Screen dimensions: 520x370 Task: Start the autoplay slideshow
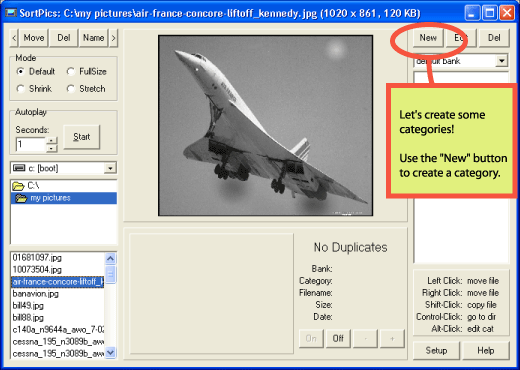(82, 137)
